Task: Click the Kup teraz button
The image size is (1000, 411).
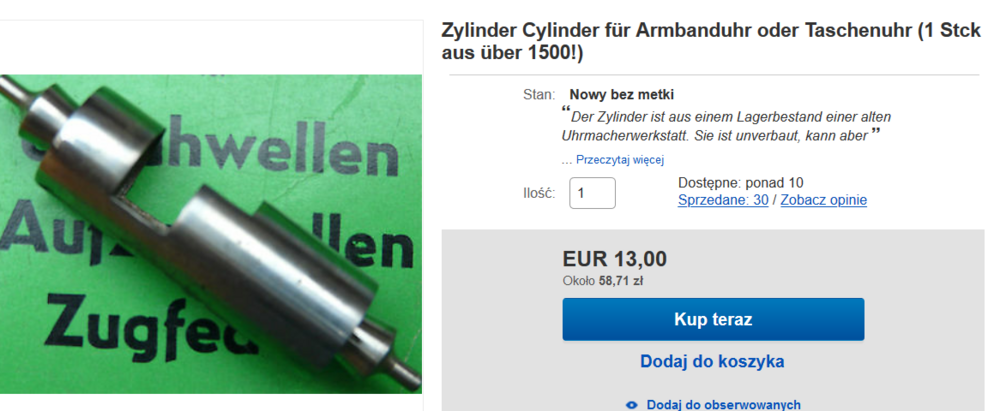Action: [x=713, y=319]
